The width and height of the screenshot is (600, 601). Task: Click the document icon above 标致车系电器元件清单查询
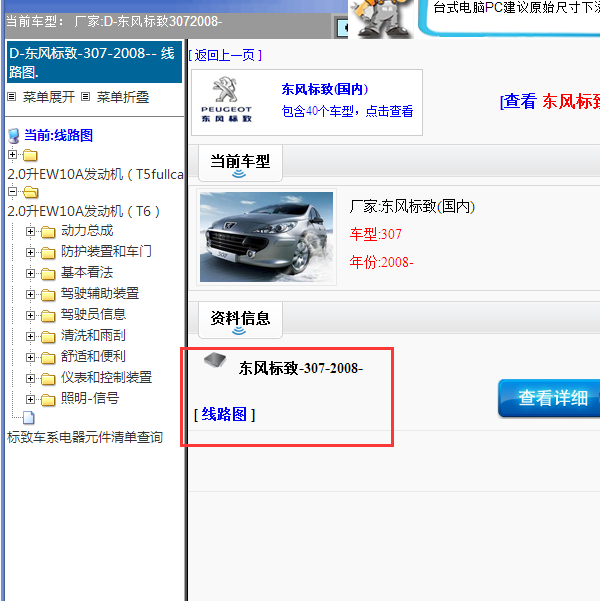coord(29,417)
